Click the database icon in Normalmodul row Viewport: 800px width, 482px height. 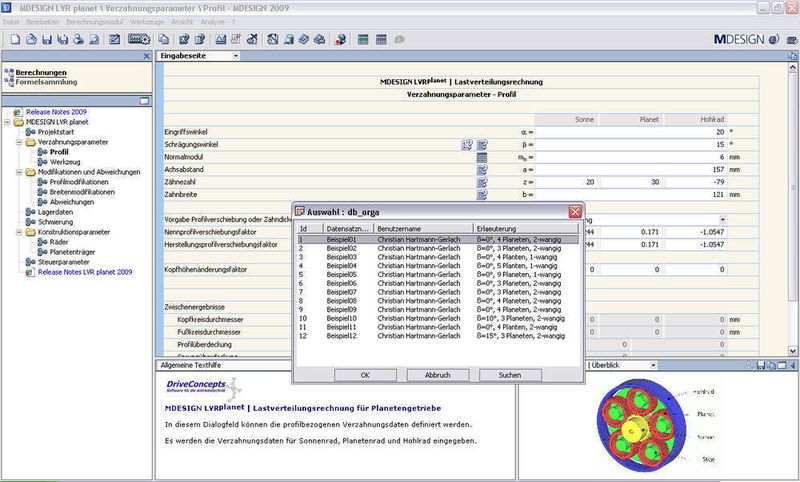click(x=482, y=157)
